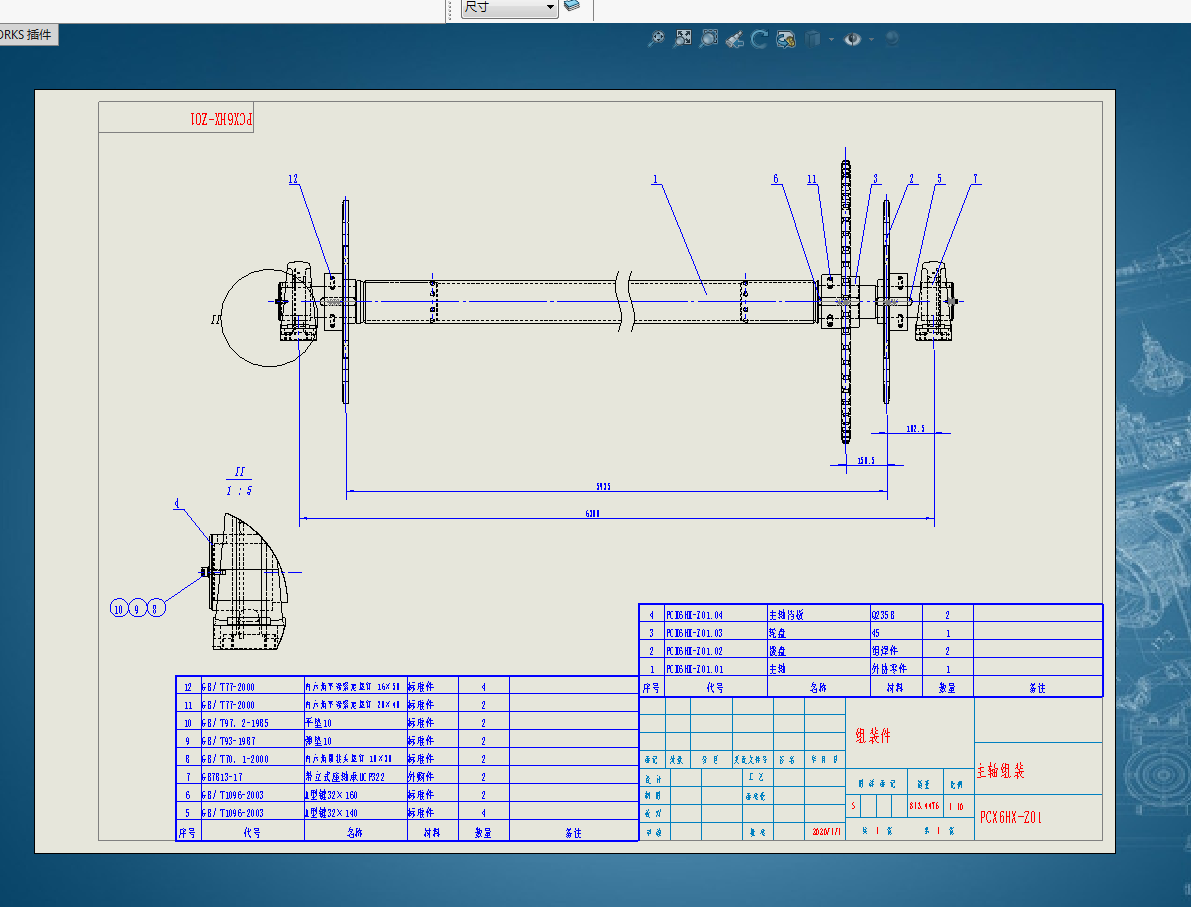Click the circled balloon 10
The image size is (1191, 907).
point(118,608)
